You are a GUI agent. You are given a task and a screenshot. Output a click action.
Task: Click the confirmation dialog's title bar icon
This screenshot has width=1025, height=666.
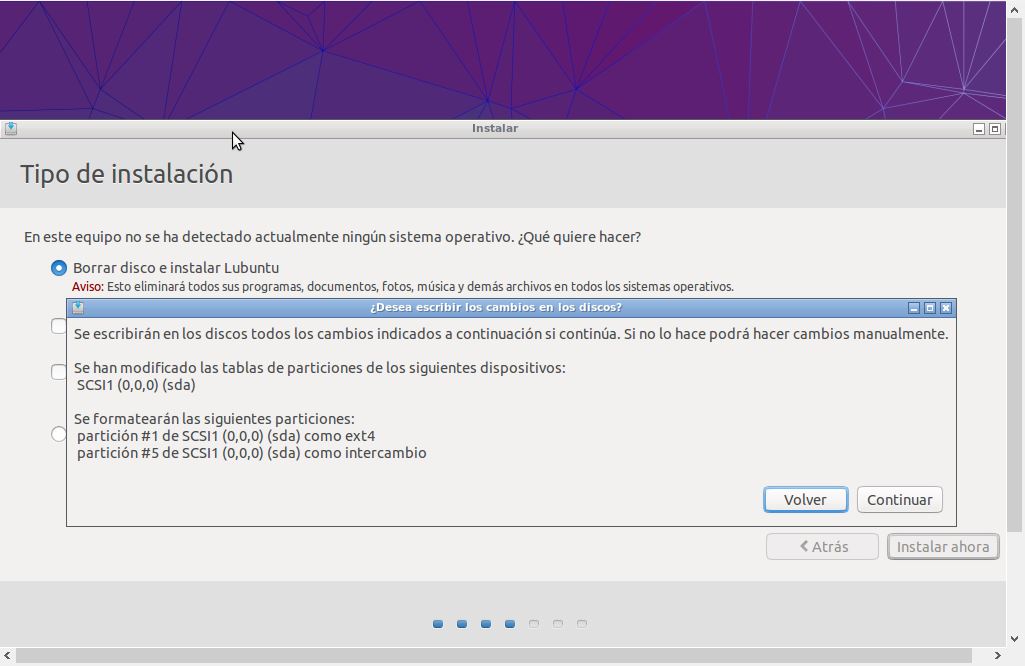click(x=78, y=307)
